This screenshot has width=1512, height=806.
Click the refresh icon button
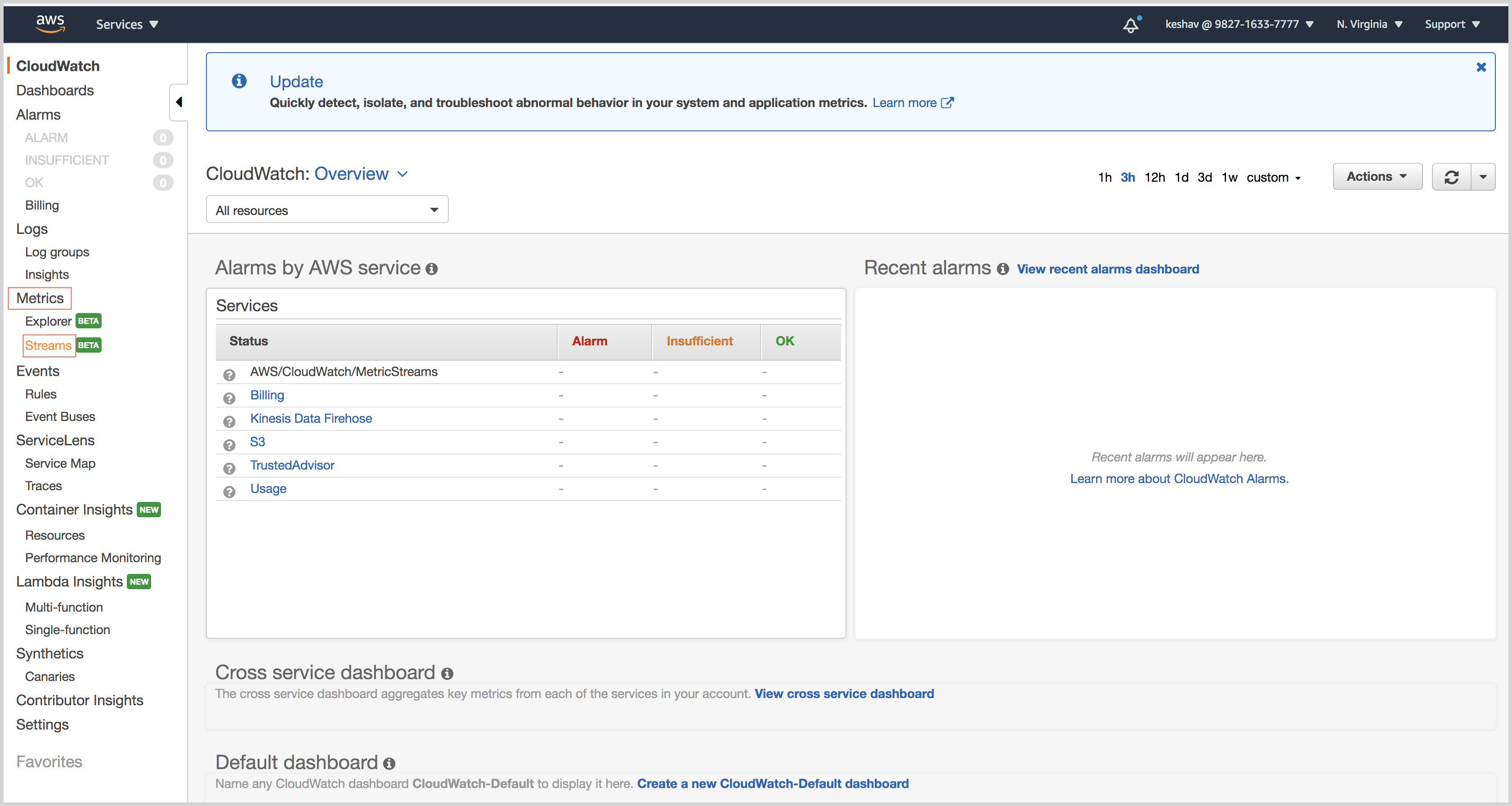tap(1452, 177)
